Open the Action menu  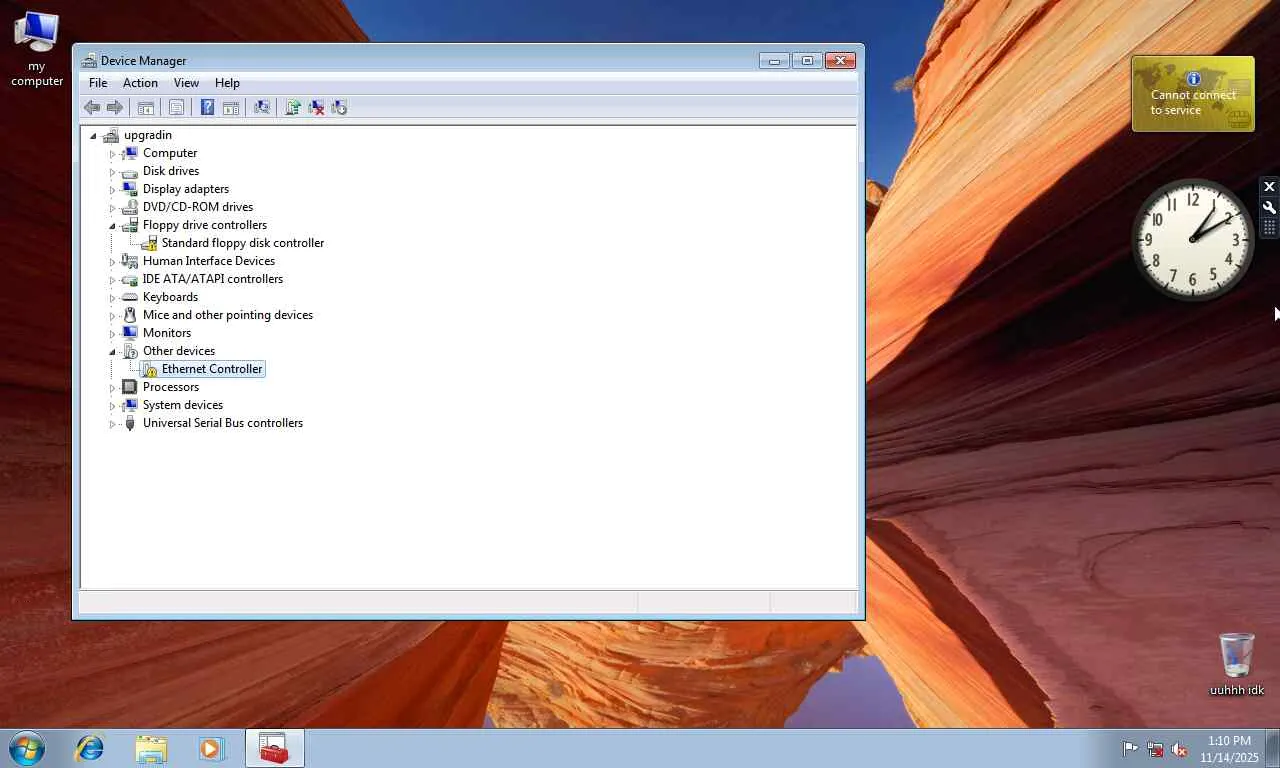(140, 83)
